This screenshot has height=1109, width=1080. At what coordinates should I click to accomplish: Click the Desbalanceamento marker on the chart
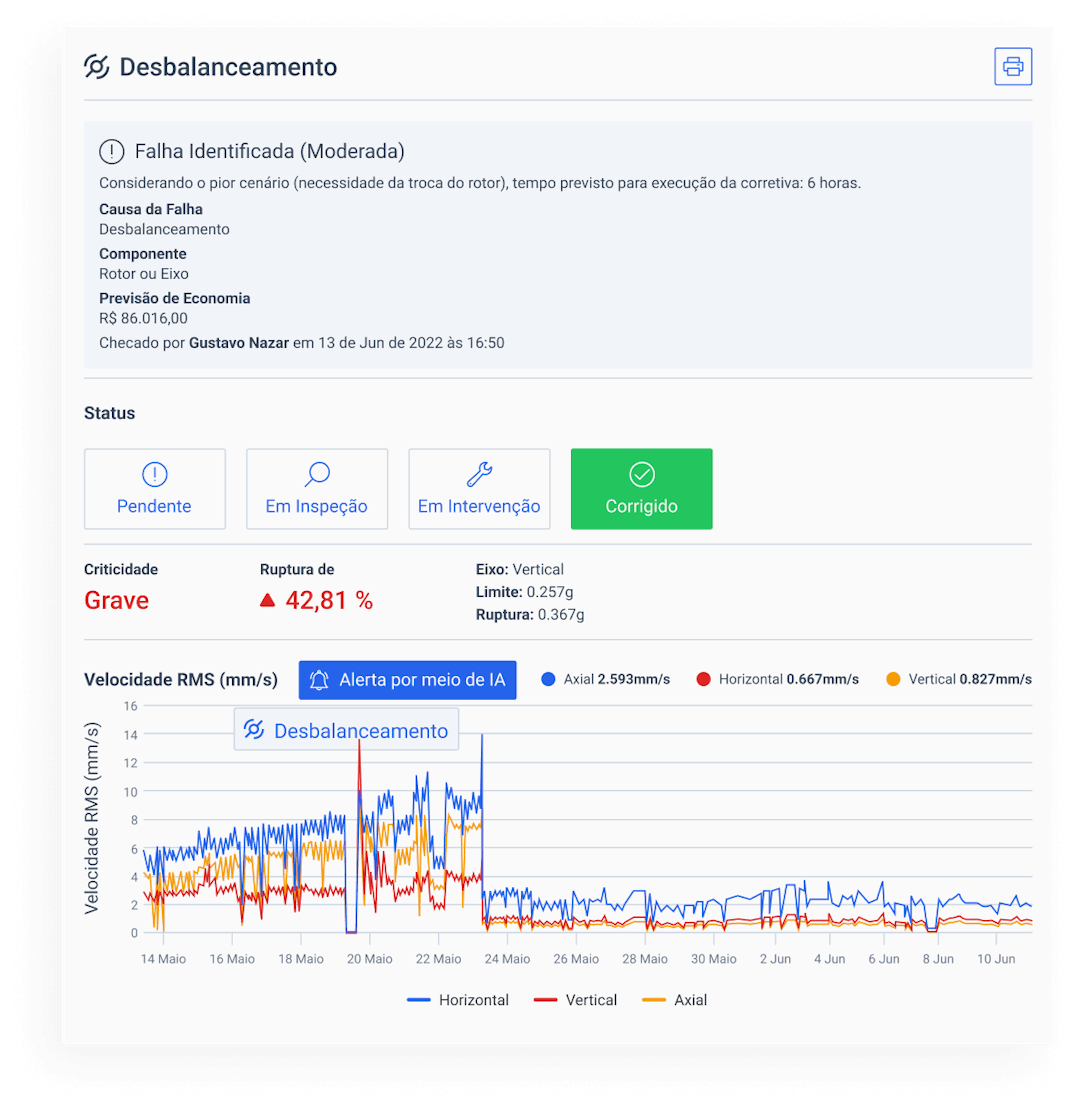(x=346, y=730)
